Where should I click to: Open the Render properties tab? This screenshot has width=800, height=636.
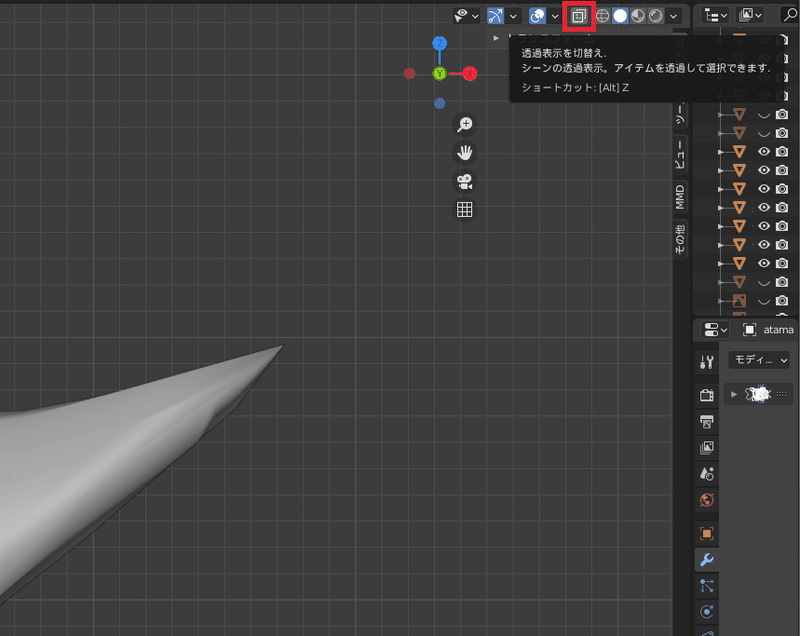(707, 395)
